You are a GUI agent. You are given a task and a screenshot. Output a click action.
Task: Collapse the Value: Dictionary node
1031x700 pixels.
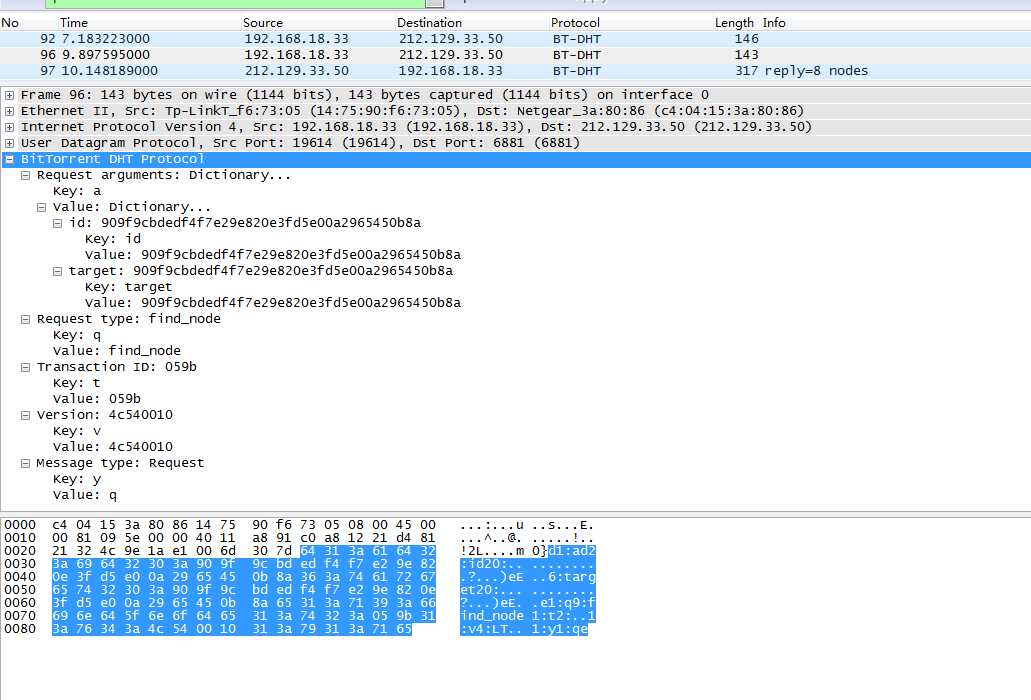41,207
